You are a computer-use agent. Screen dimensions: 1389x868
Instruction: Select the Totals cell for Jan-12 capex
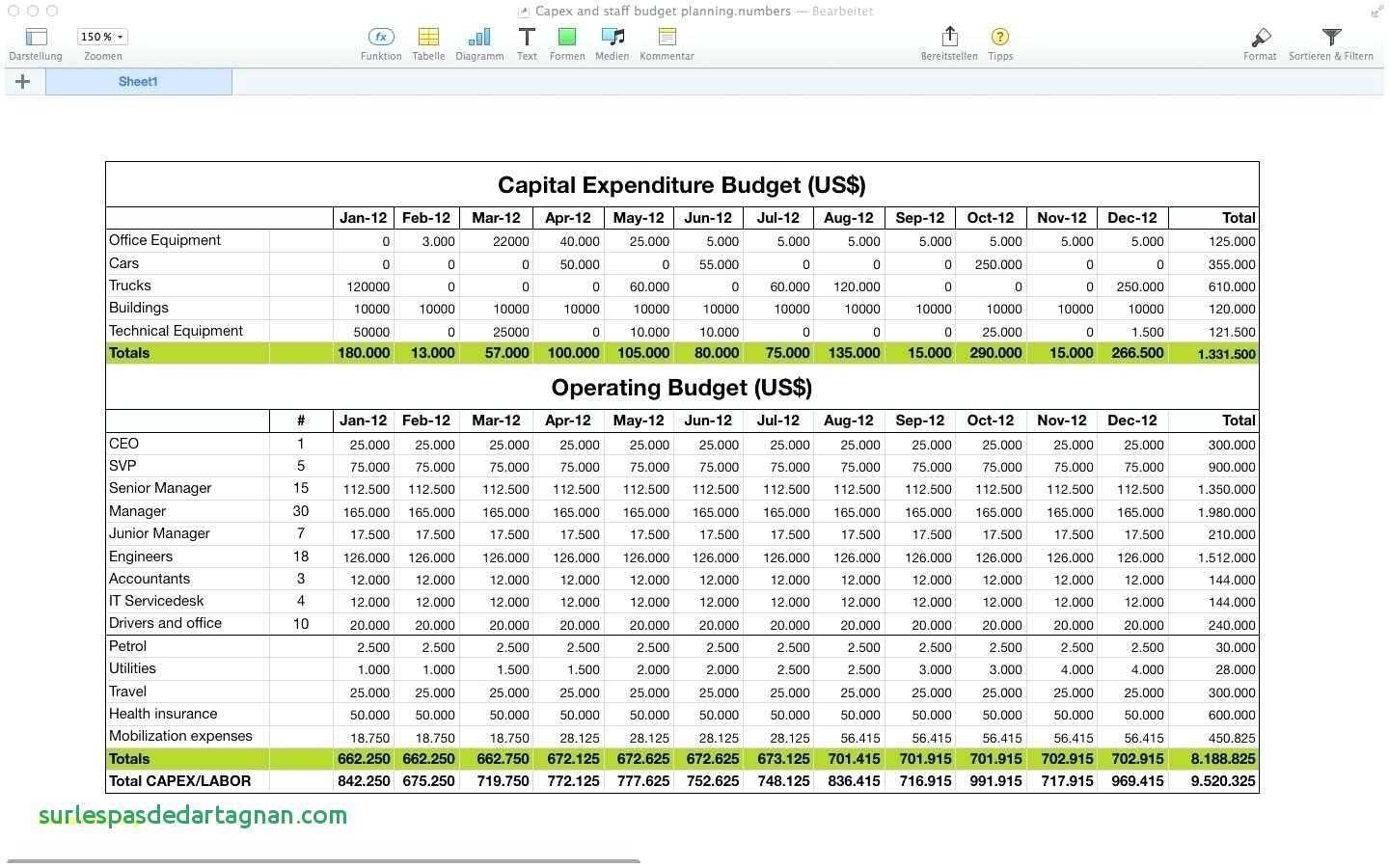[364, 353]
